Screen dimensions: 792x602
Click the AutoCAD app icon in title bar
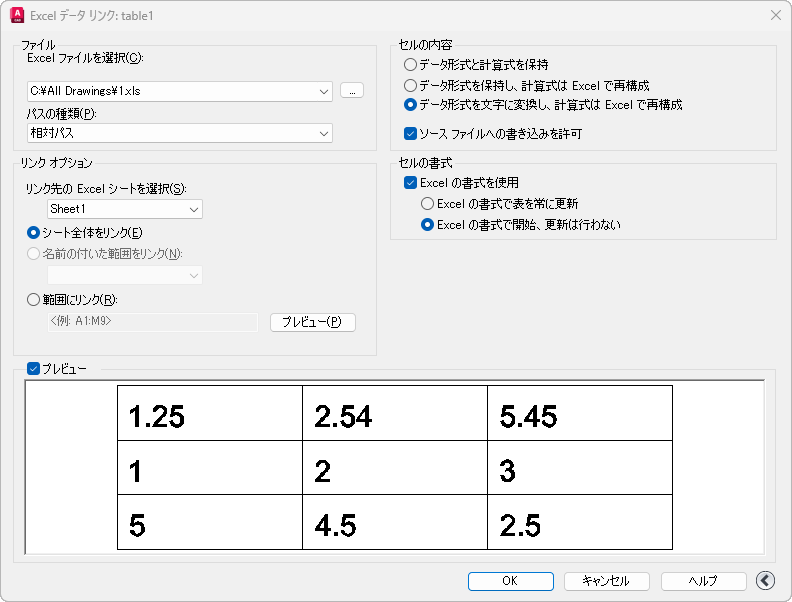[17, 15]
